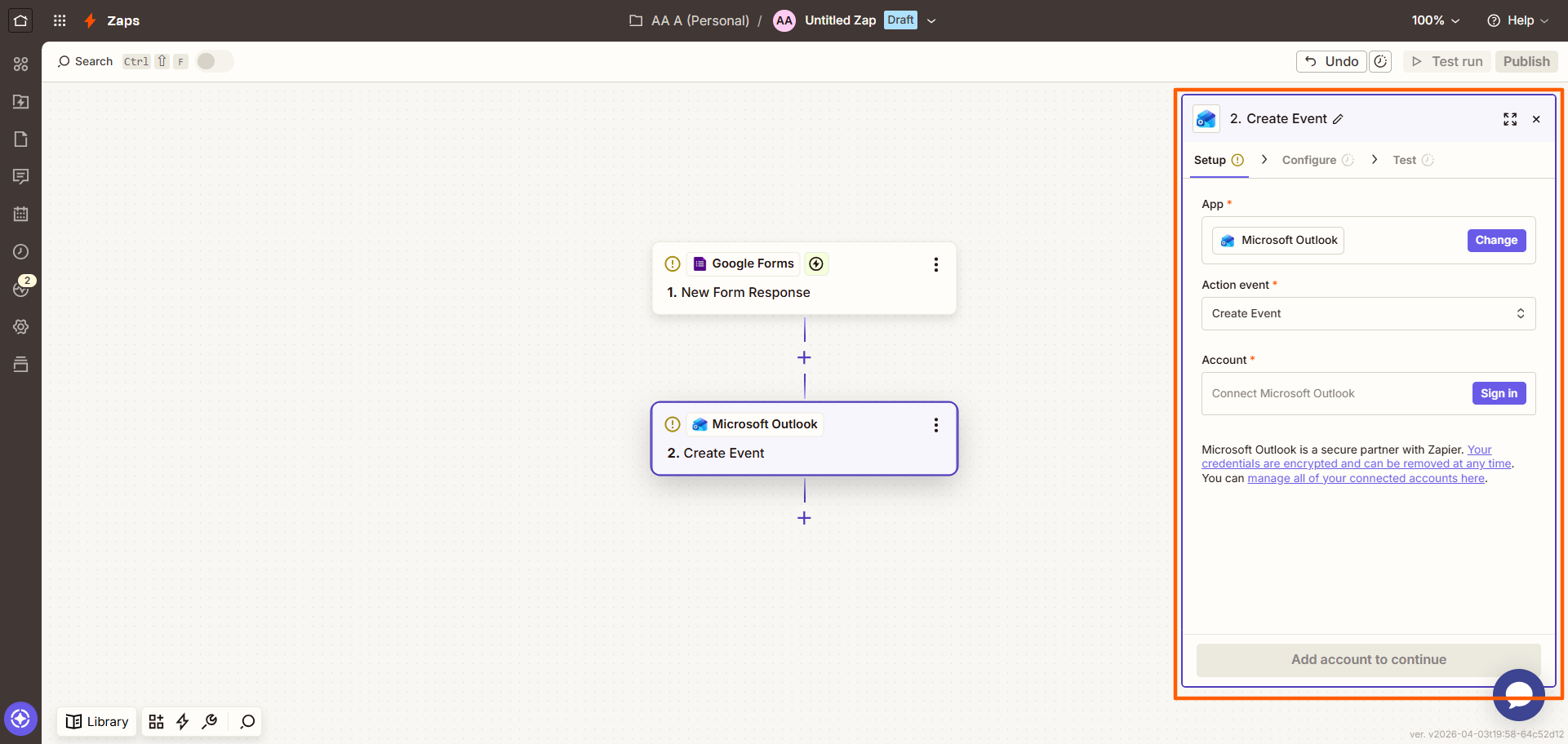Open the three-dot menu on Google Forms step

click(936, 264)
